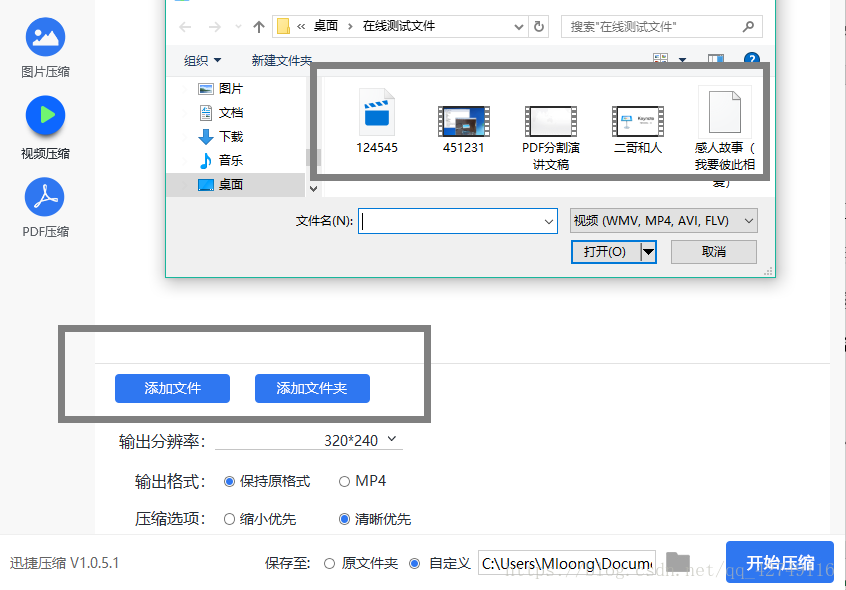Click the navigation tree scroll down arrow
846x590 pixels.
point(313,189)
